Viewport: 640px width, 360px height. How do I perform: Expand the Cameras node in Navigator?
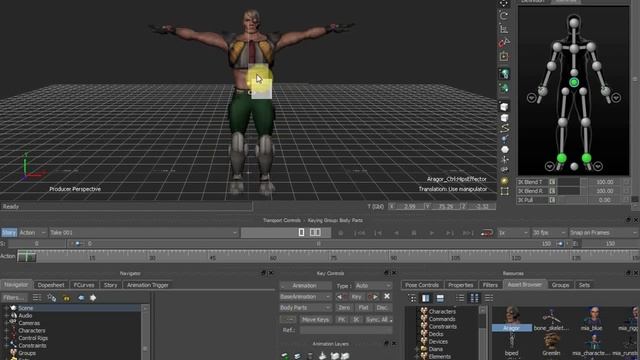(6, 323)
